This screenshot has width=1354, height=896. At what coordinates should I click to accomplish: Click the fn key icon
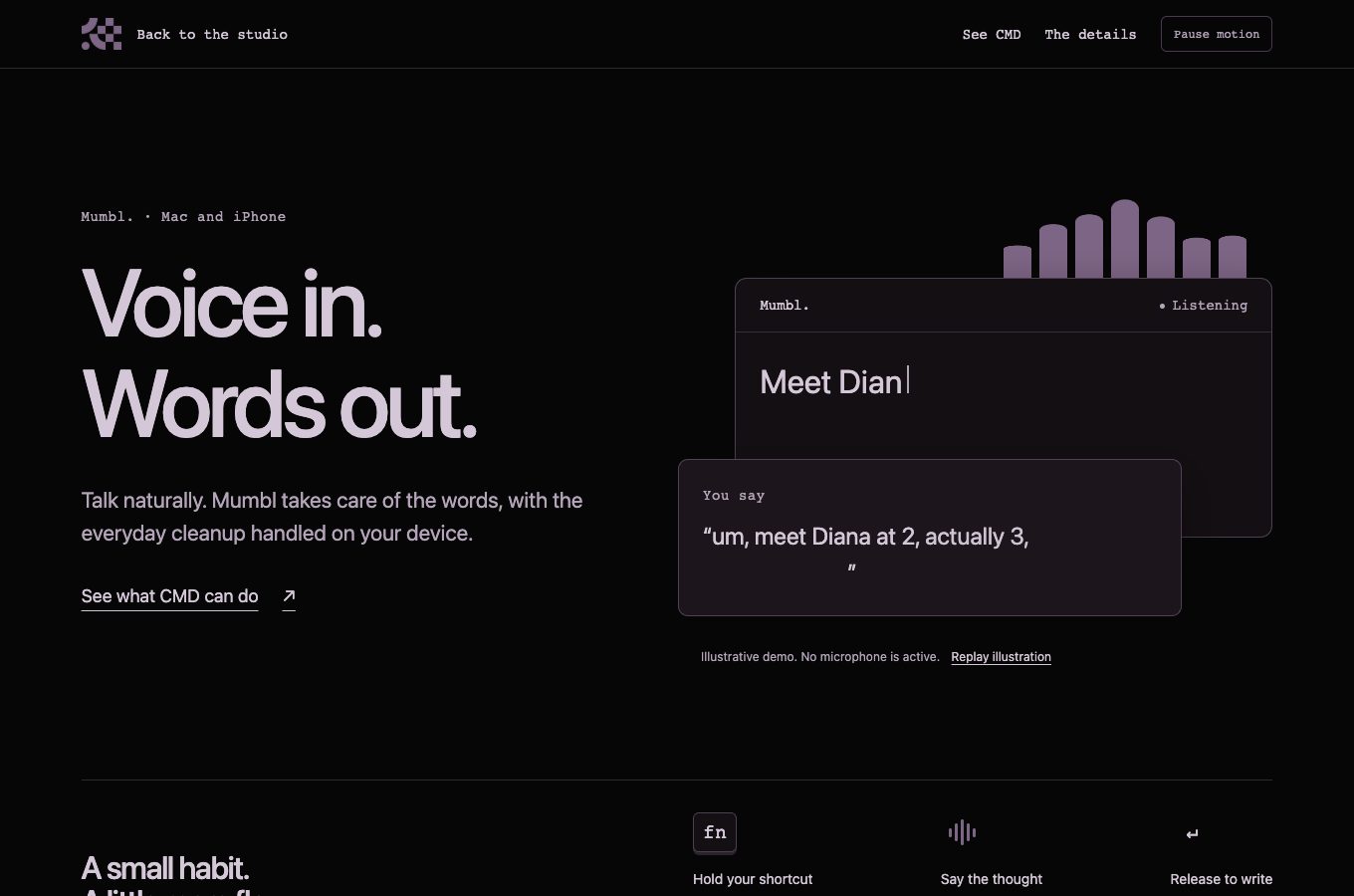[x=715, y=832]
